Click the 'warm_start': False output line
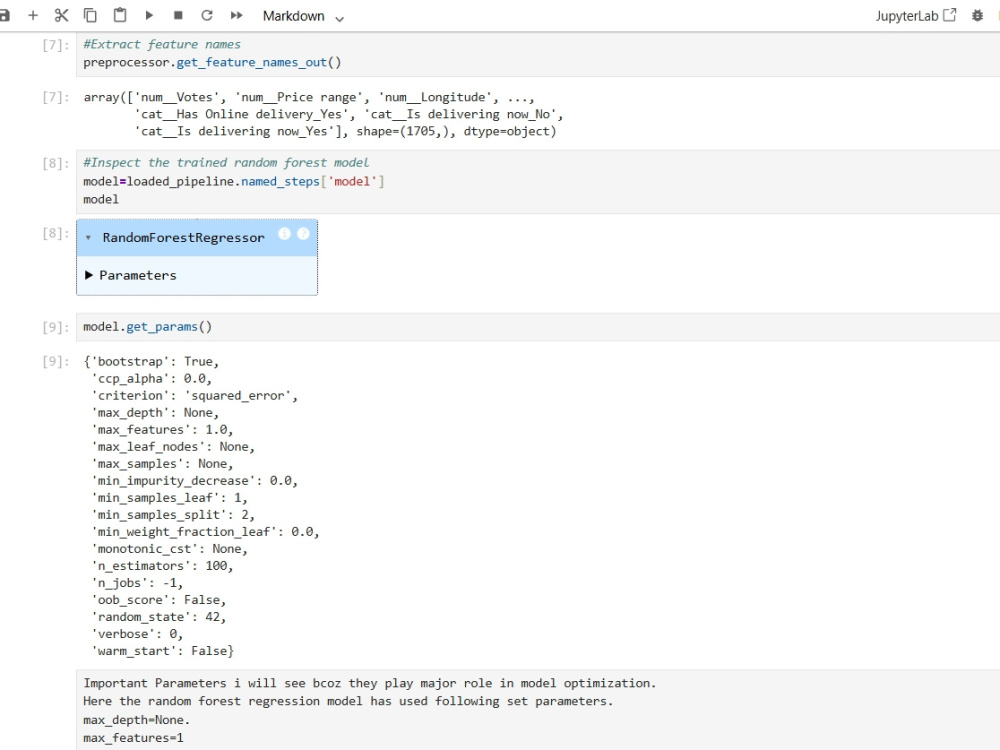This screenshot has width=1000, height=750. click(x=163, y=651)
